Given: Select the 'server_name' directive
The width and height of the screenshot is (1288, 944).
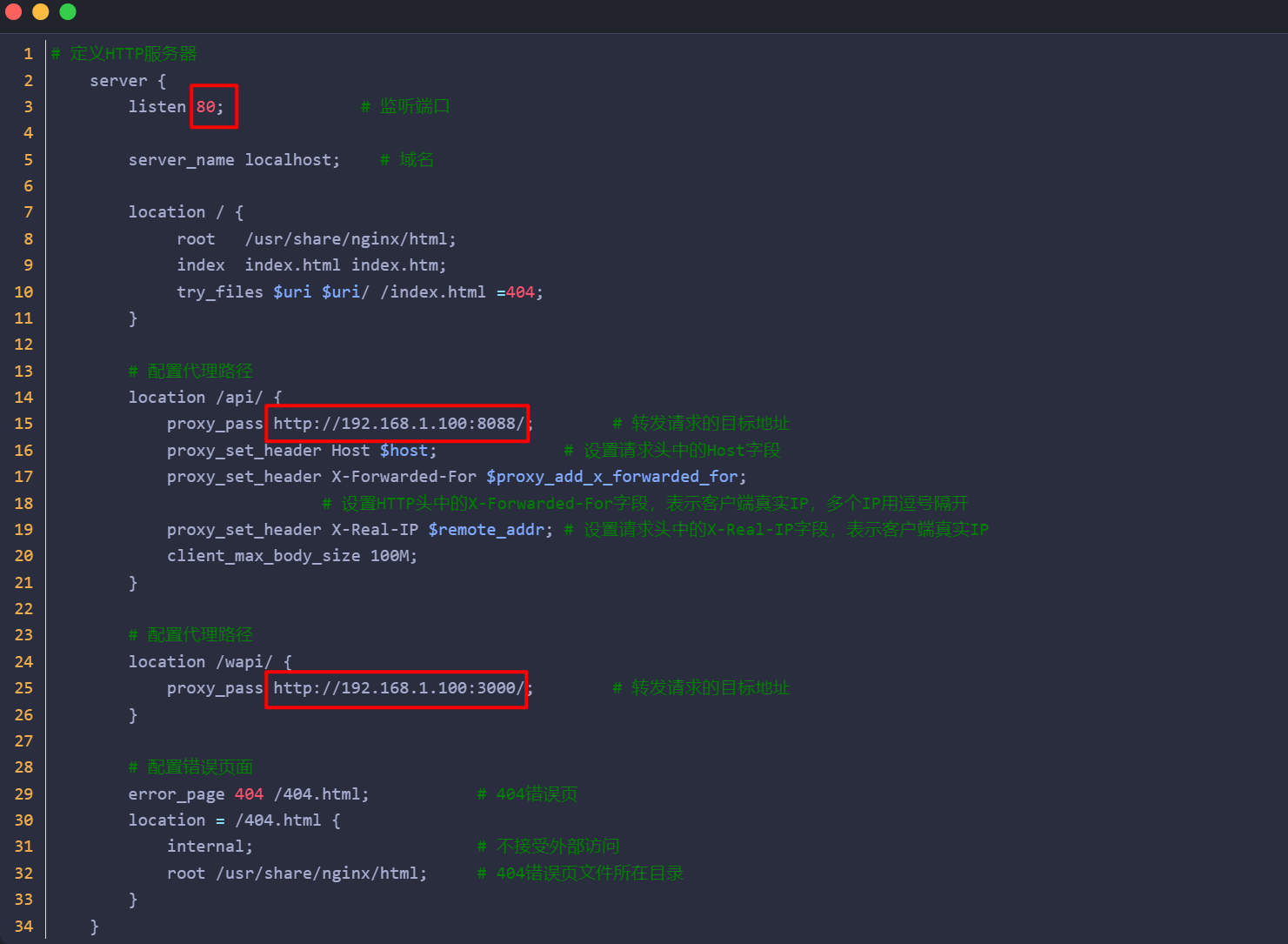Looking at the screenshot, I should click(181, 159).
